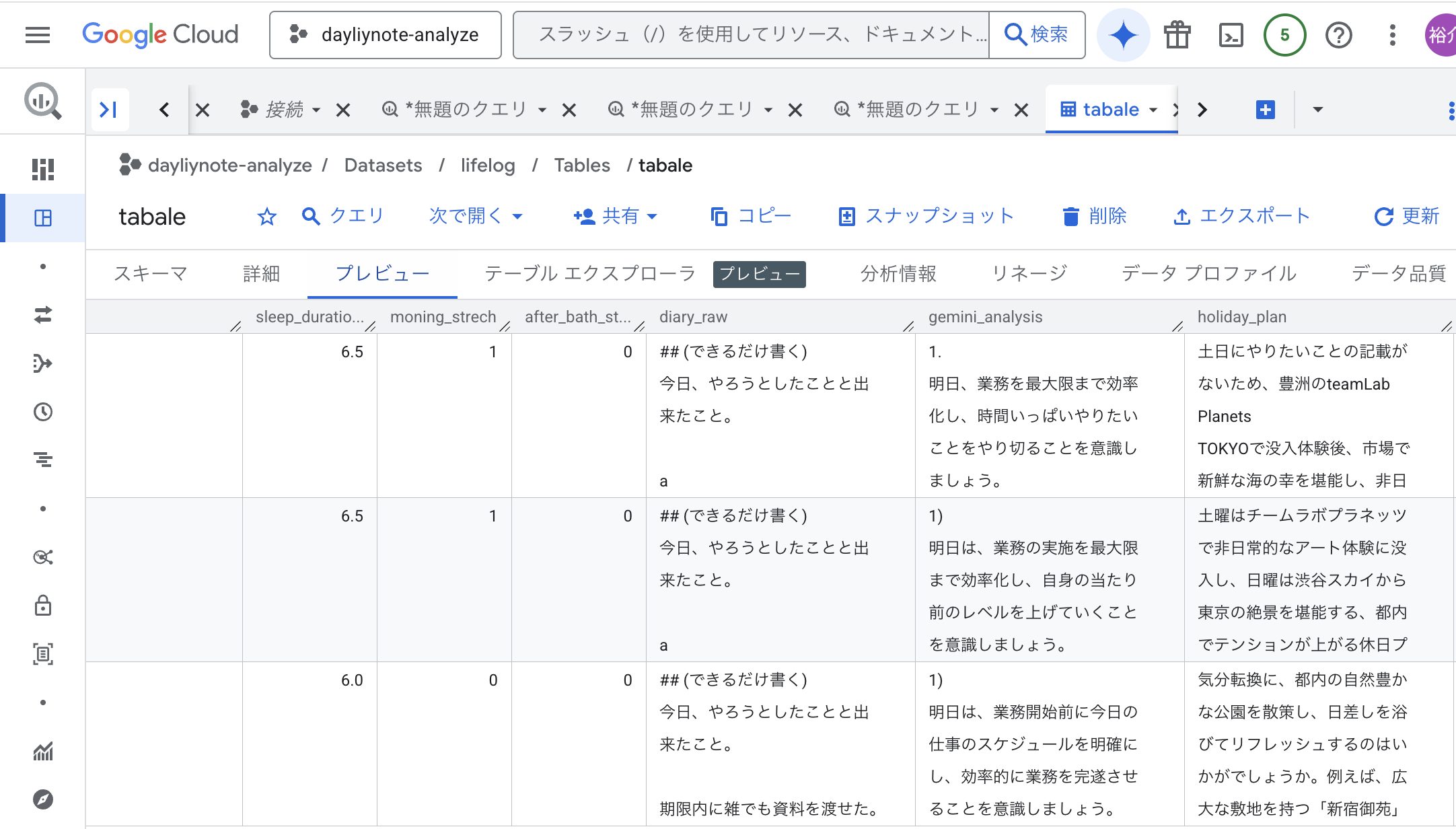Click the BigQuery logo icon

click(43, 102)
